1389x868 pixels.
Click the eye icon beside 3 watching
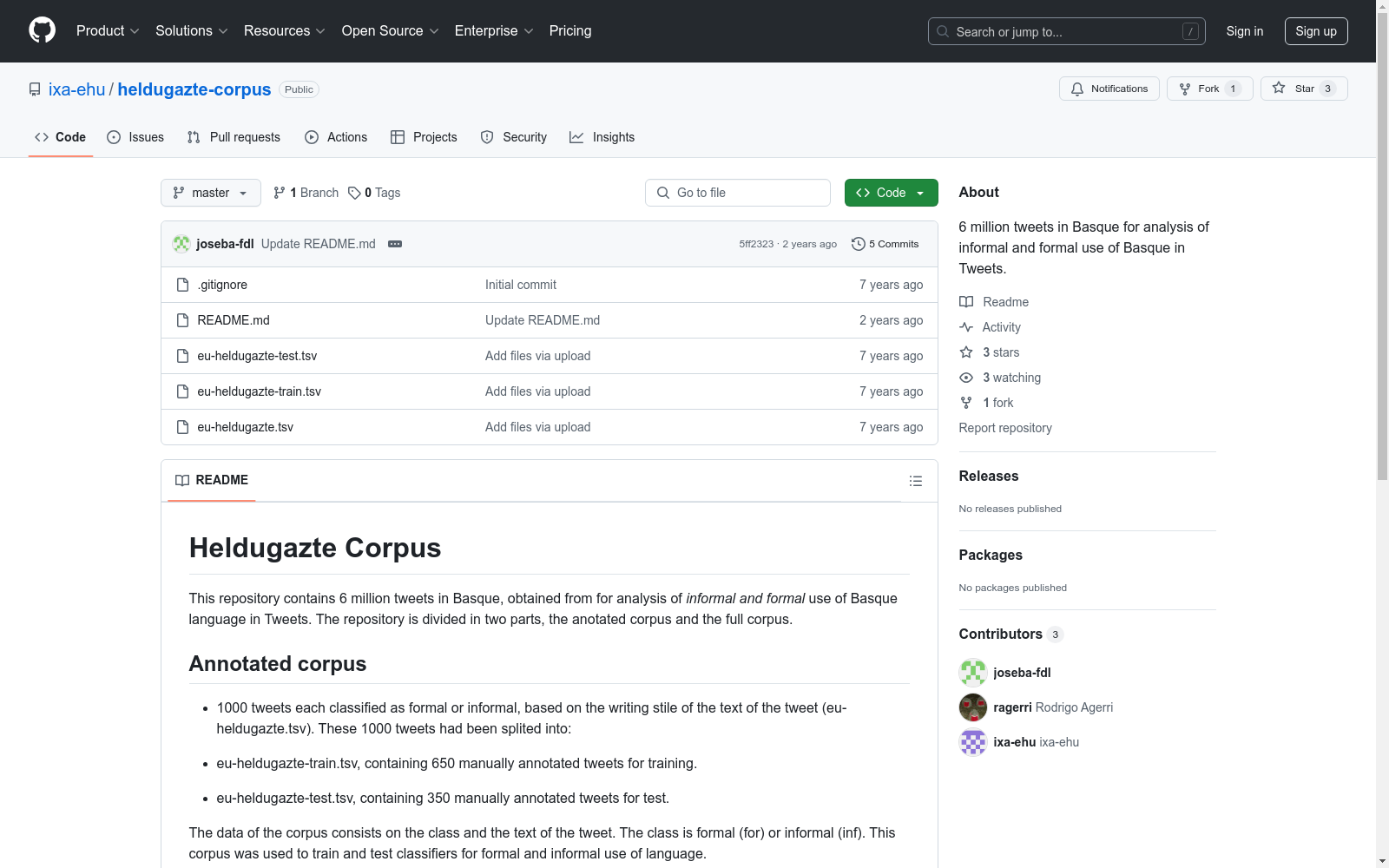pos(966,378)
